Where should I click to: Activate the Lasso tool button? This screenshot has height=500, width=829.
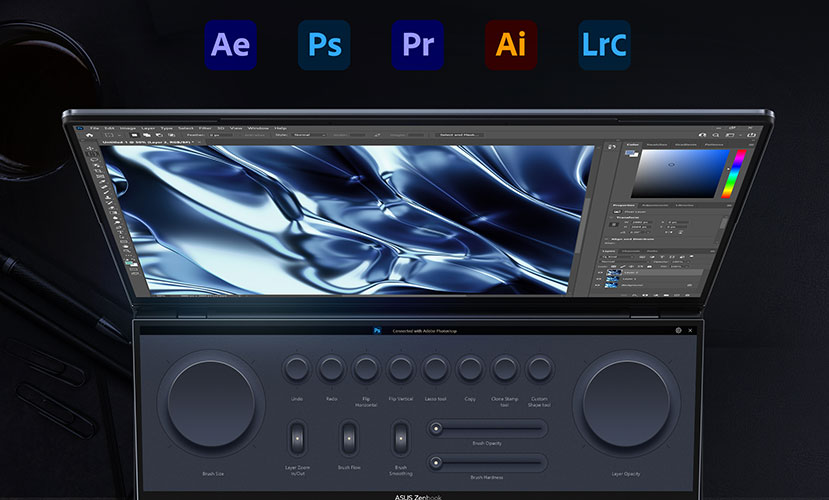(x=435, y=369)
